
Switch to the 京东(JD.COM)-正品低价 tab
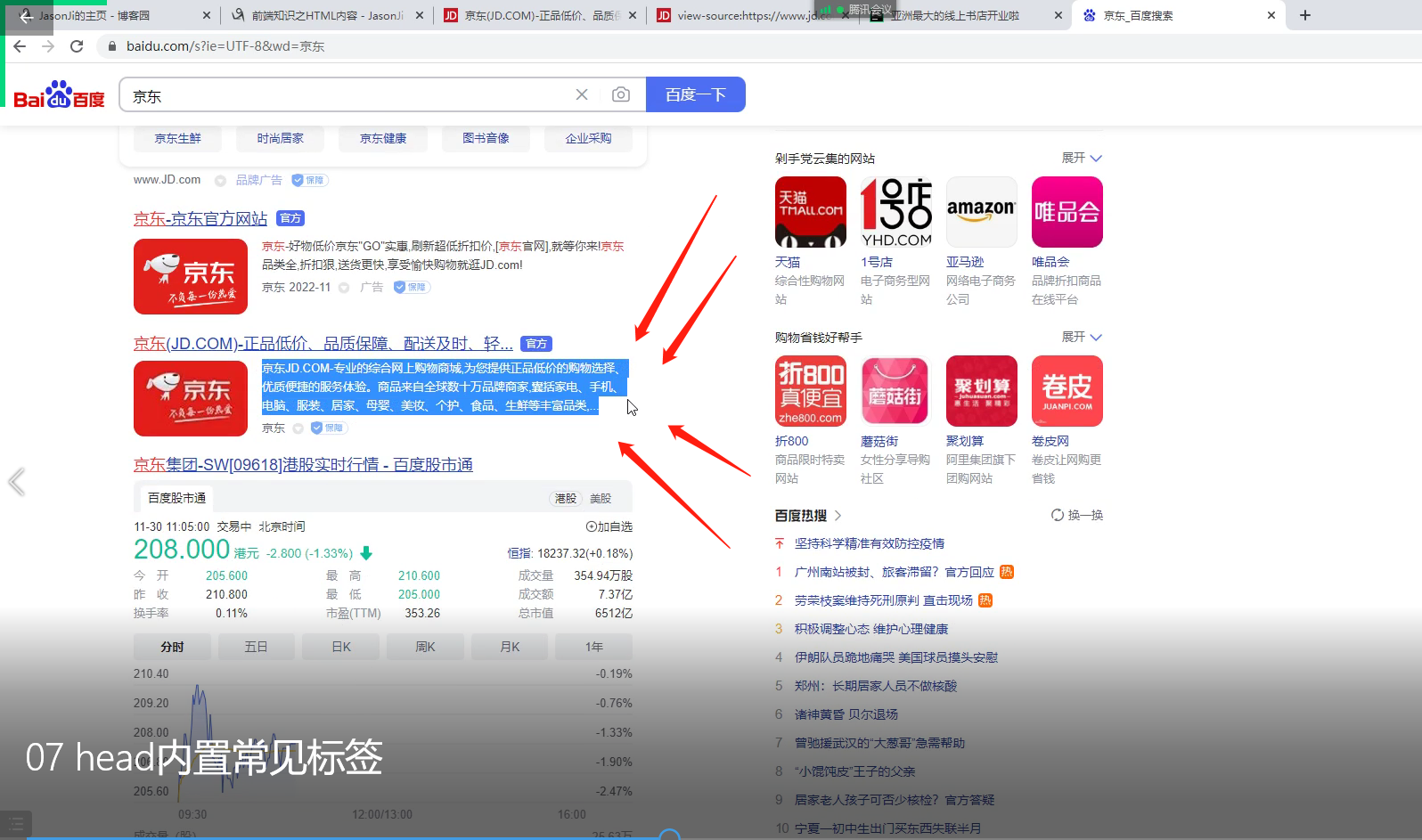coord(539,15)
